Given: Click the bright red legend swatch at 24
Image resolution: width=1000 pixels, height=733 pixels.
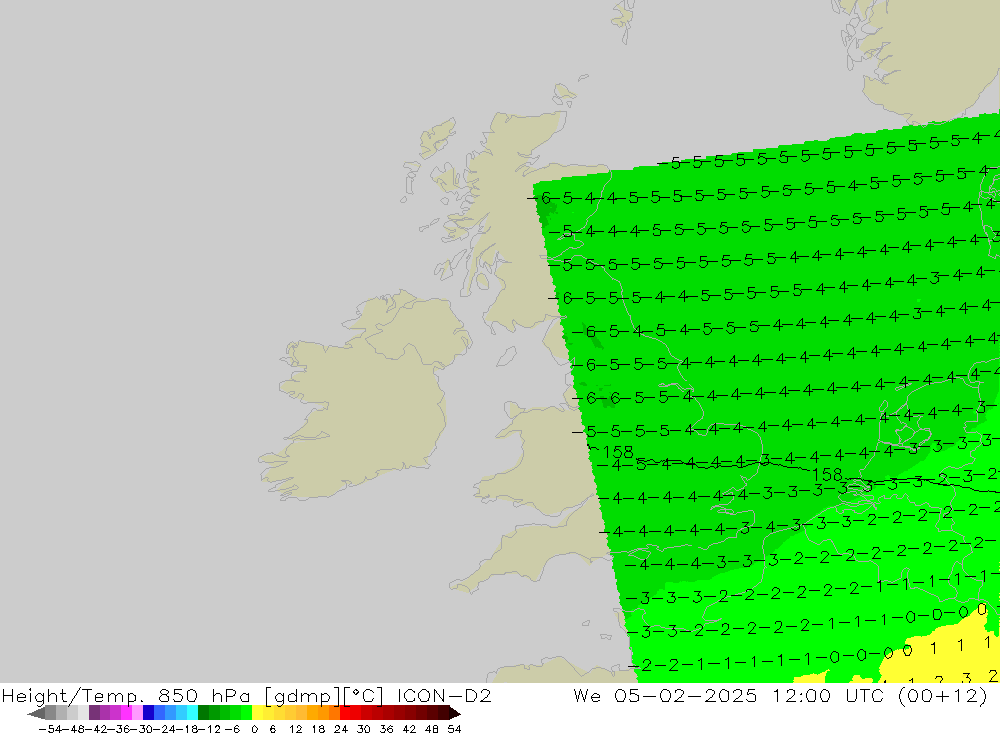Looking at the screenshot, I should (x=345, y=713).
